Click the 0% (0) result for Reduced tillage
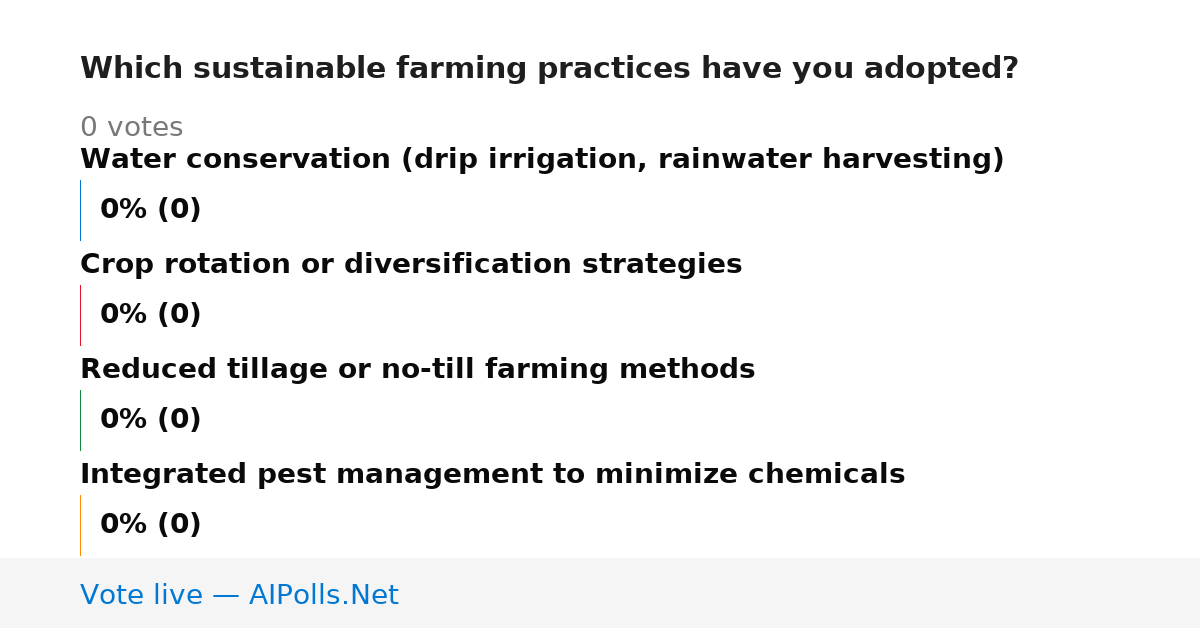The image size is (1200, 628). point(150,420)
